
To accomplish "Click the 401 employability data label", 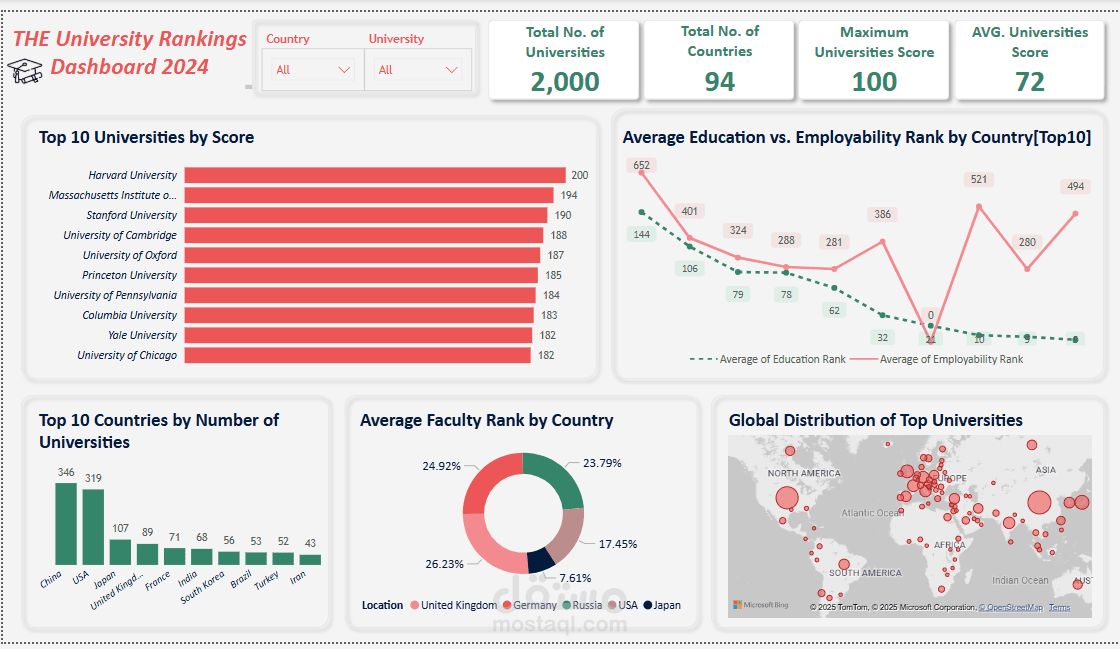I will (689, 211).
